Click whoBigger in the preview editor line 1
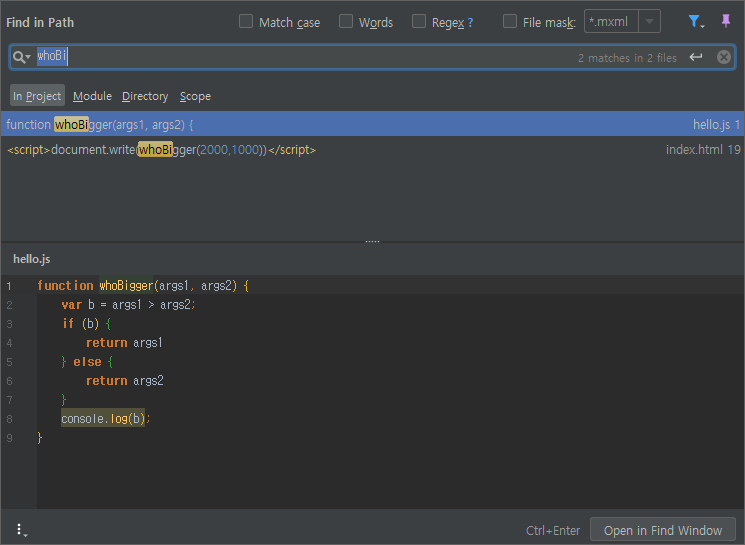This screenshot has width=745, height=545. 126,286
